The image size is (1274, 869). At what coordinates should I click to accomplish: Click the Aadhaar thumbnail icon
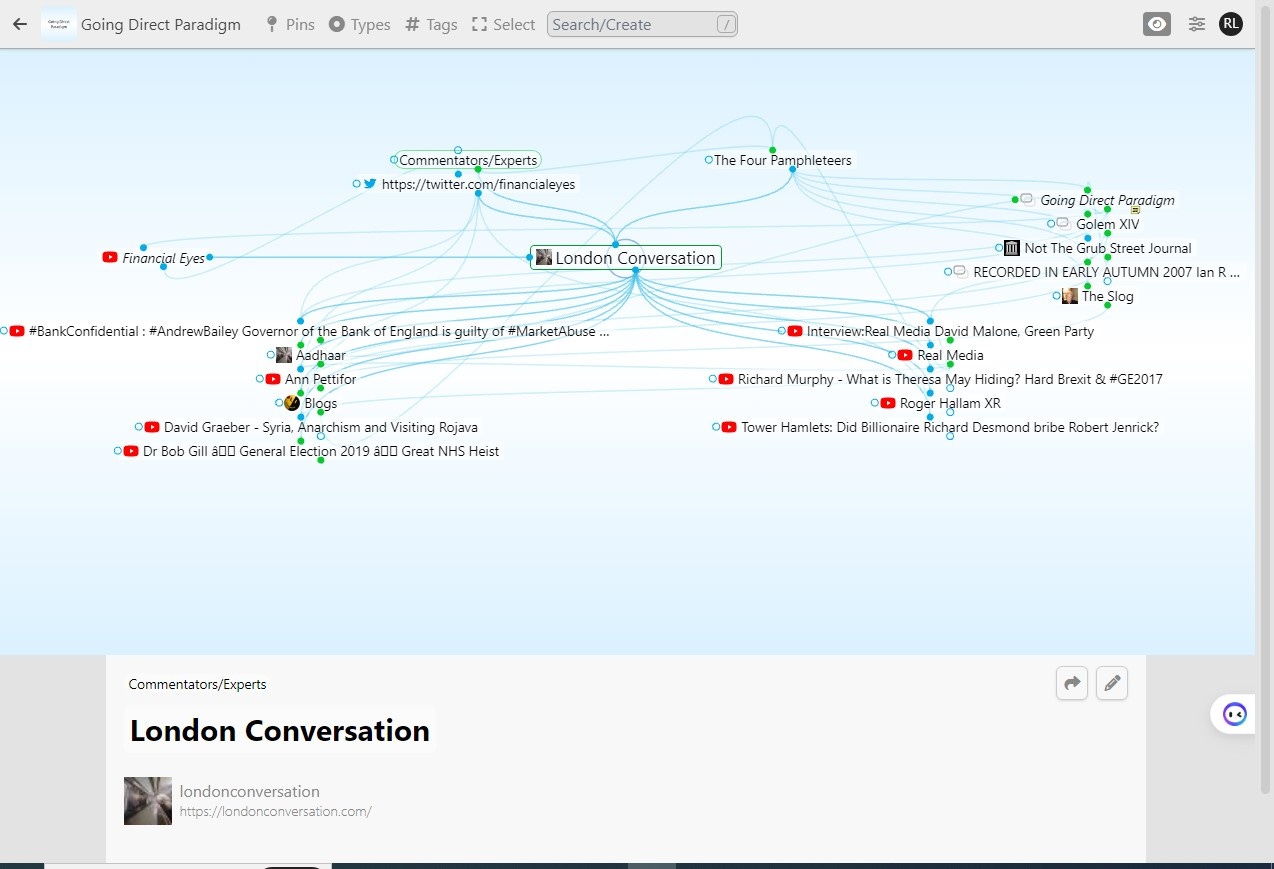(x=284, y=355)
